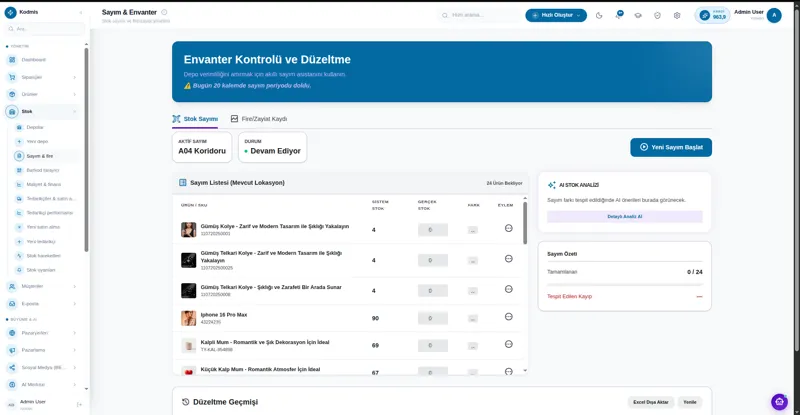Toggle dark mode moon icon

(x=599, y=15)
